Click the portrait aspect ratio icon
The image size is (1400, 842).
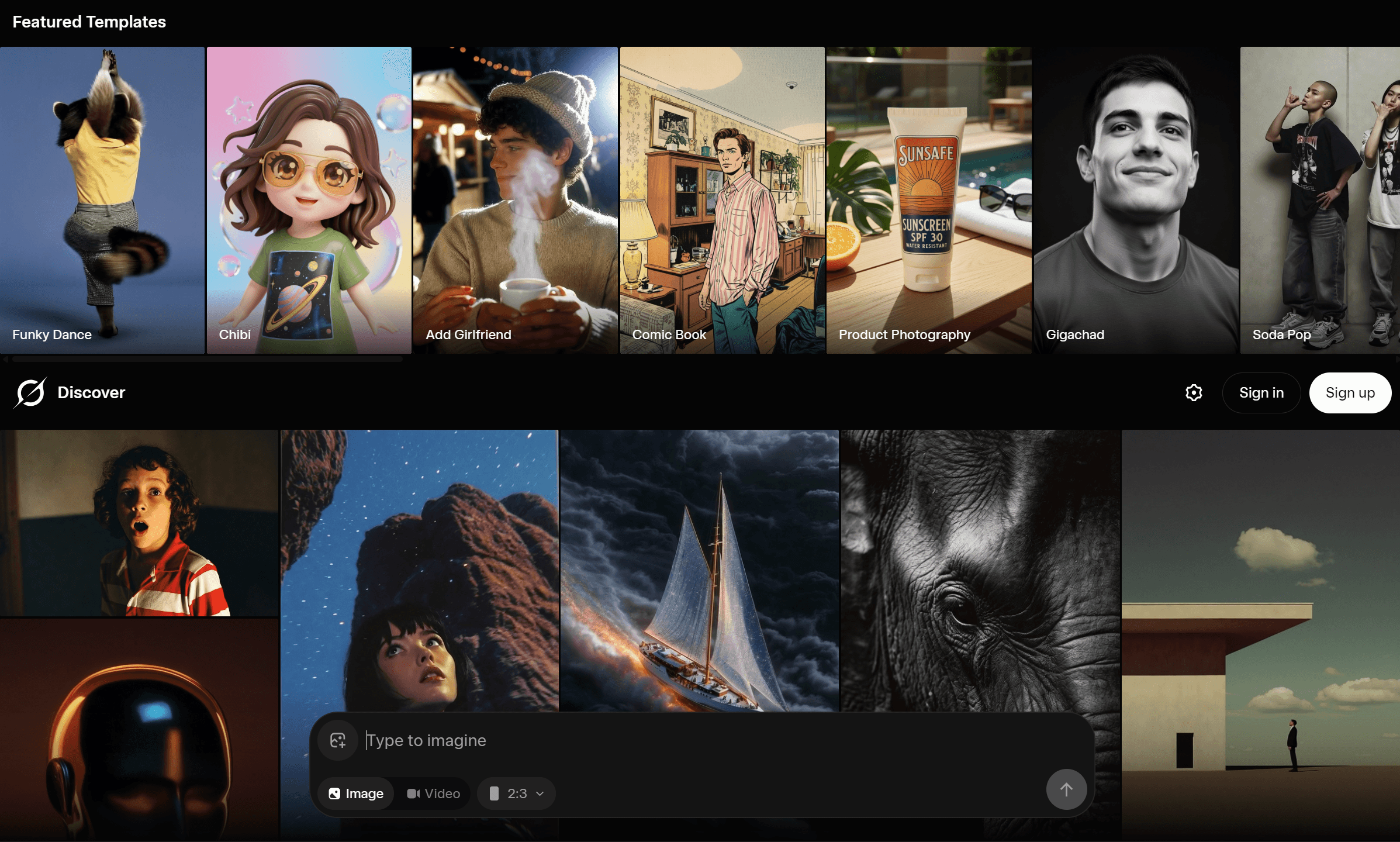[x=494, y=793]
